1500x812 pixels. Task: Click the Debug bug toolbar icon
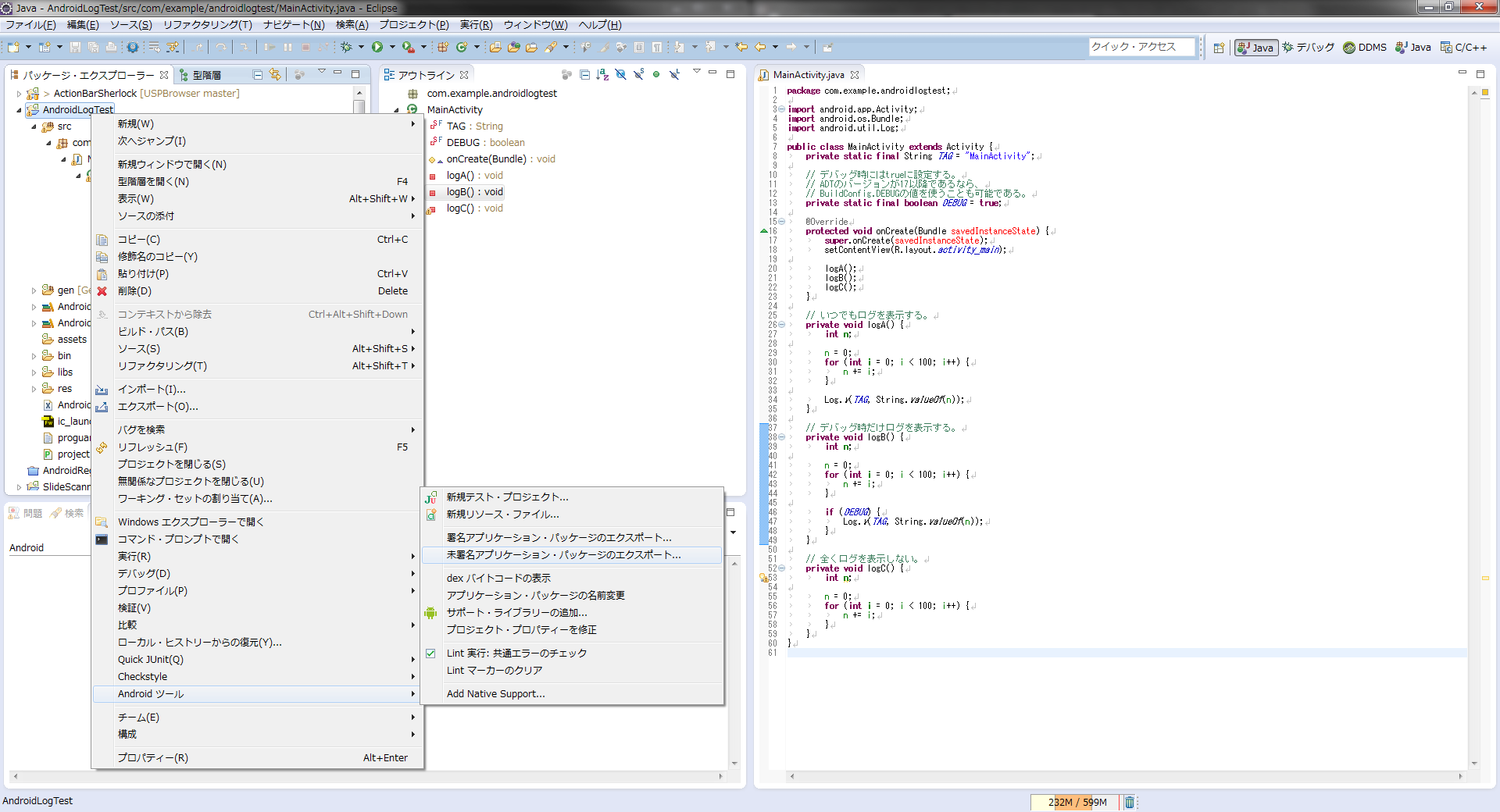346,47
